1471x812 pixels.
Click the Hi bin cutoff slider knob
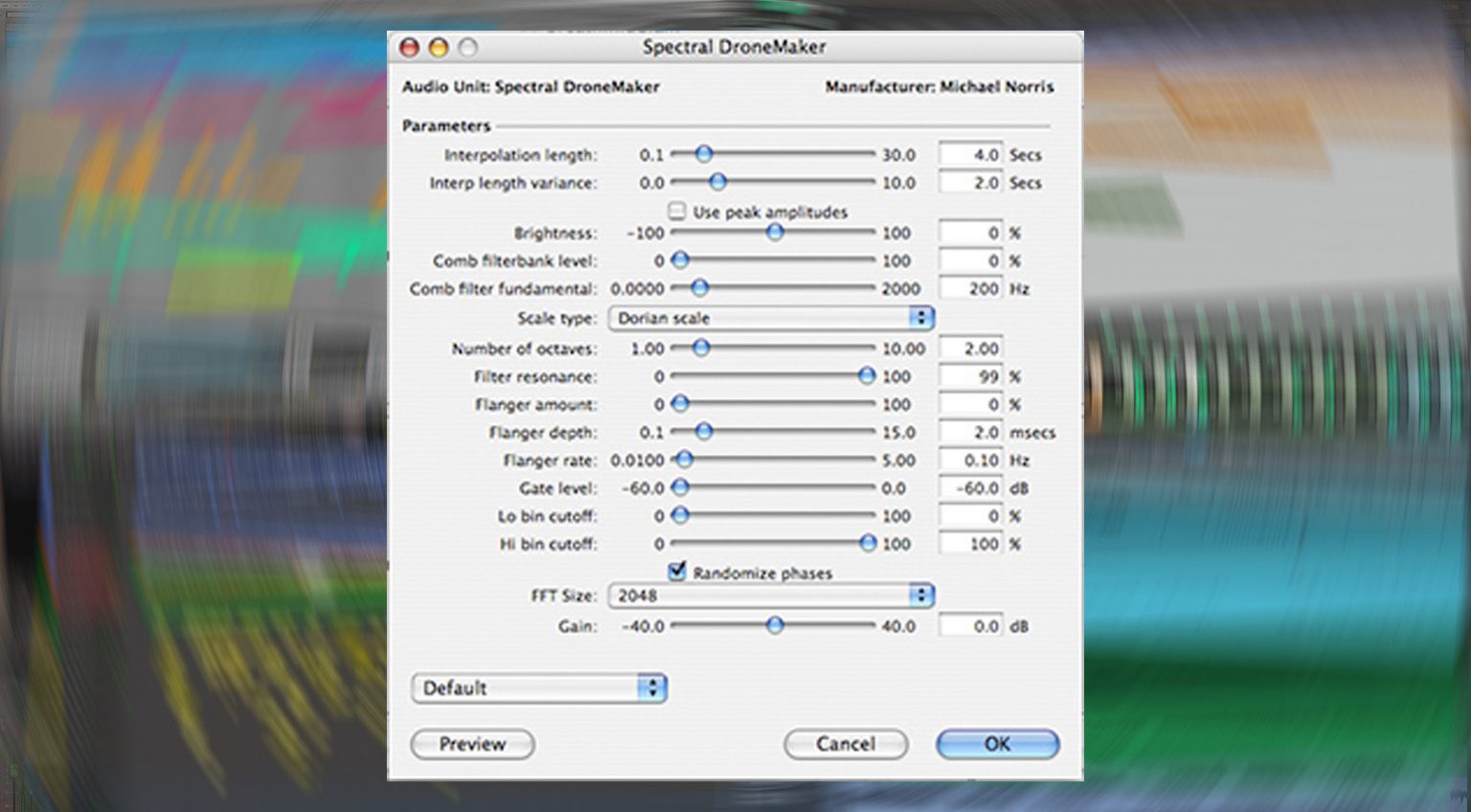(868, 543)
